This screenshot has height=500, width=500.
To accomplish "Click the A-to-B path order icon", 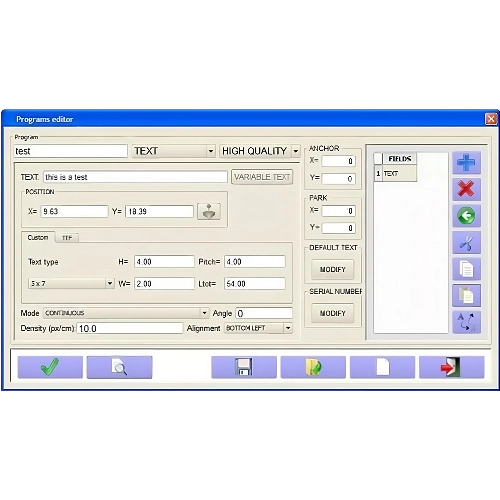I will pyautogui.click(x=466, y=322).
